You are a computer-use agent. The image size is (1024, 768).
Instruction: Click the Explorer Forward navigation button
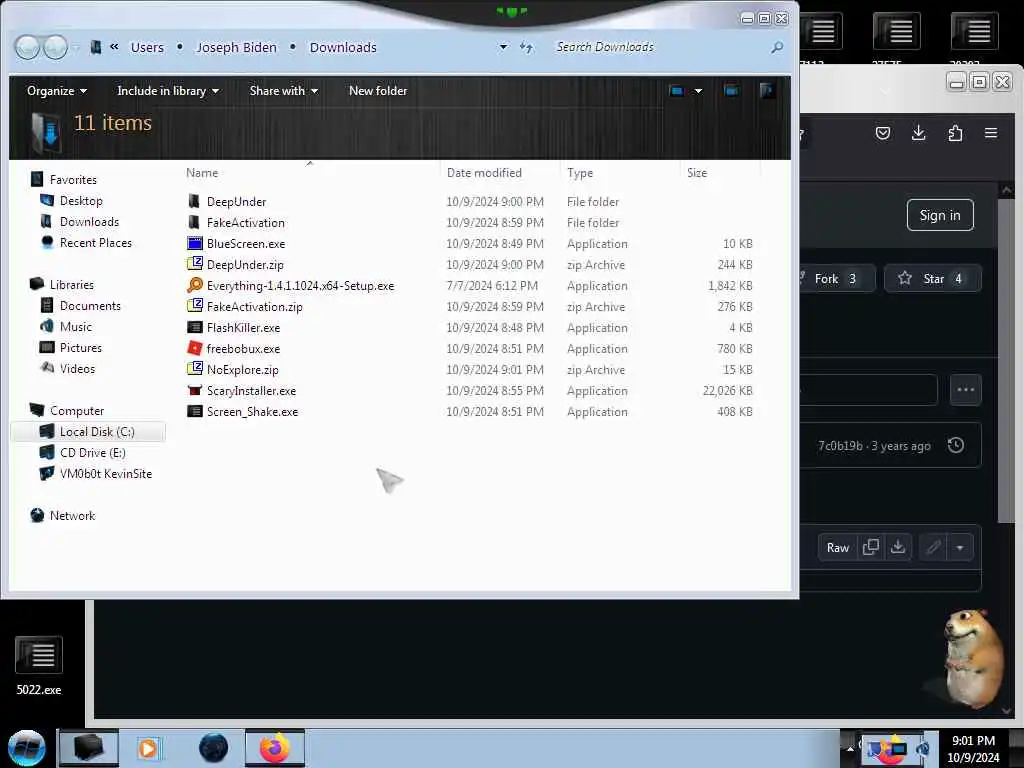click(55, 47)
